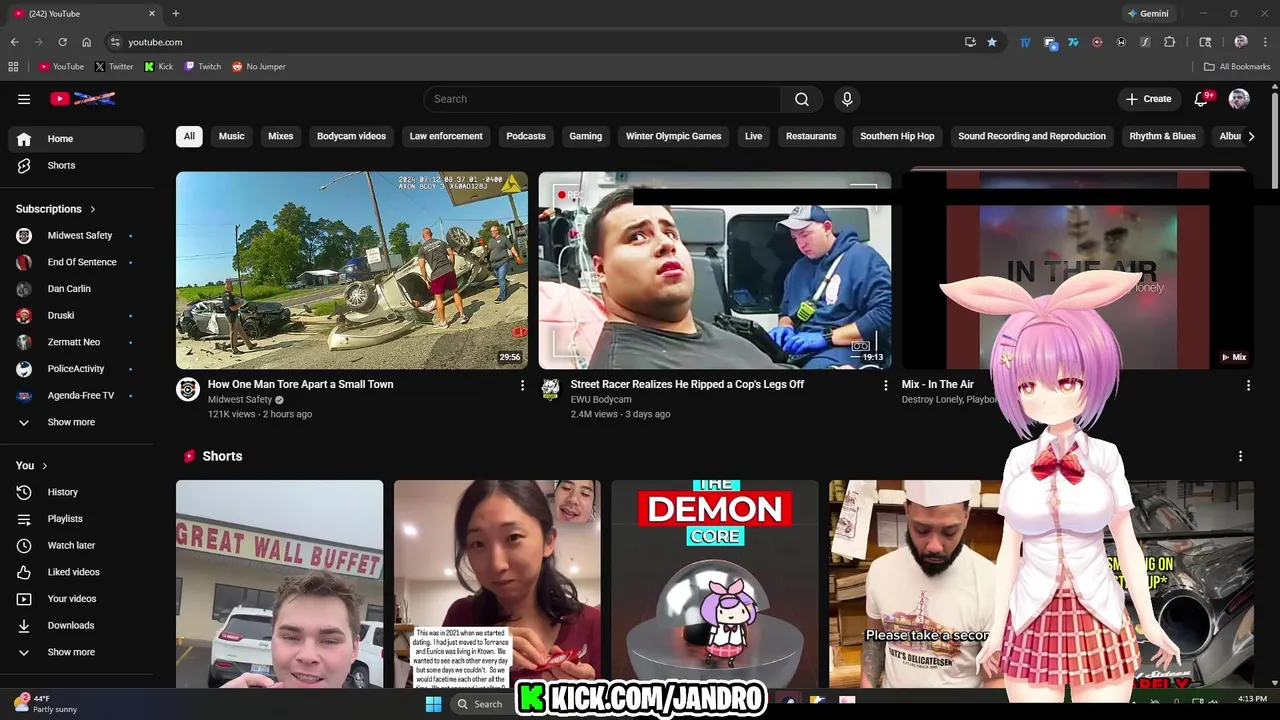Open a new browser tab
1280x720 pixels.
(x=176, y=13)
